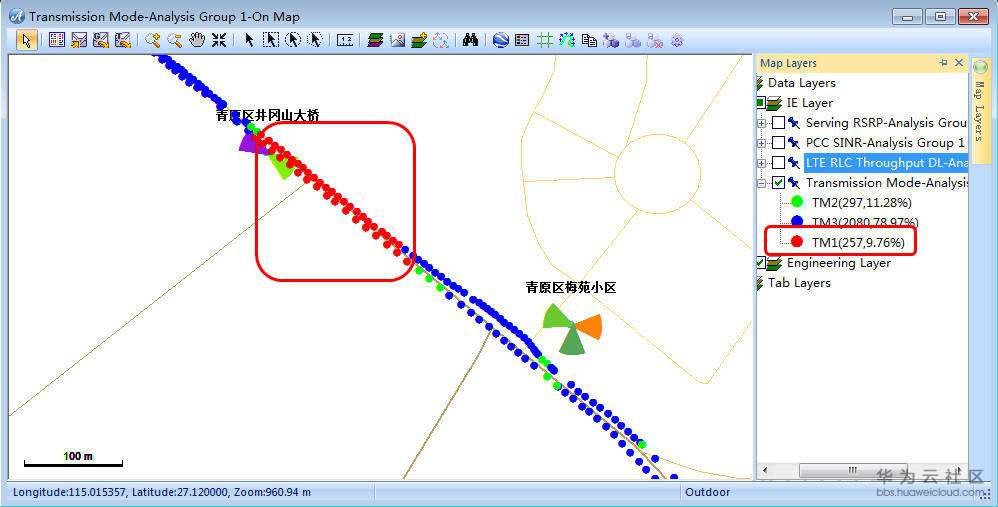This screenshot has width=998, height=507.
Task: Click the red TM1 legend color dot
Action: pos(797,242)
